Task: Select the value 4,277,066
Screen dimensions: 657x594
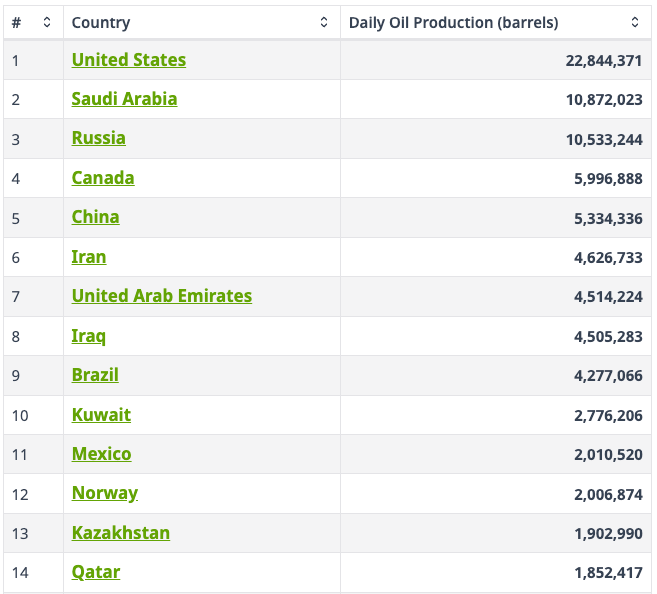Action: click(608, 376)
